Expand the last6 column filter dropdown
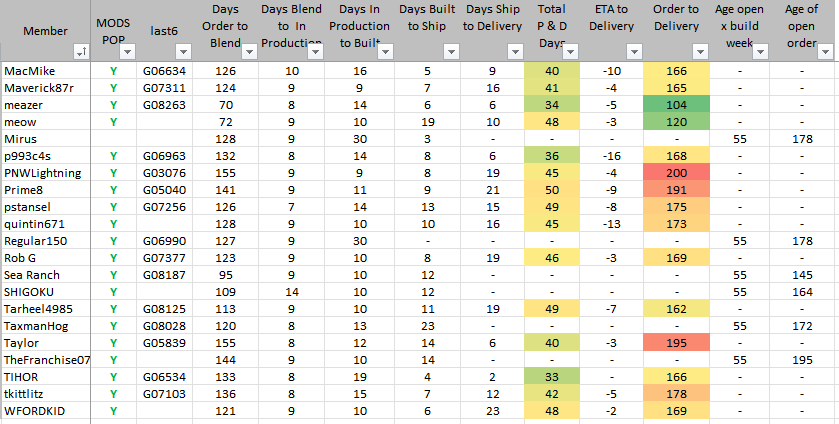 tap(184, 51)
